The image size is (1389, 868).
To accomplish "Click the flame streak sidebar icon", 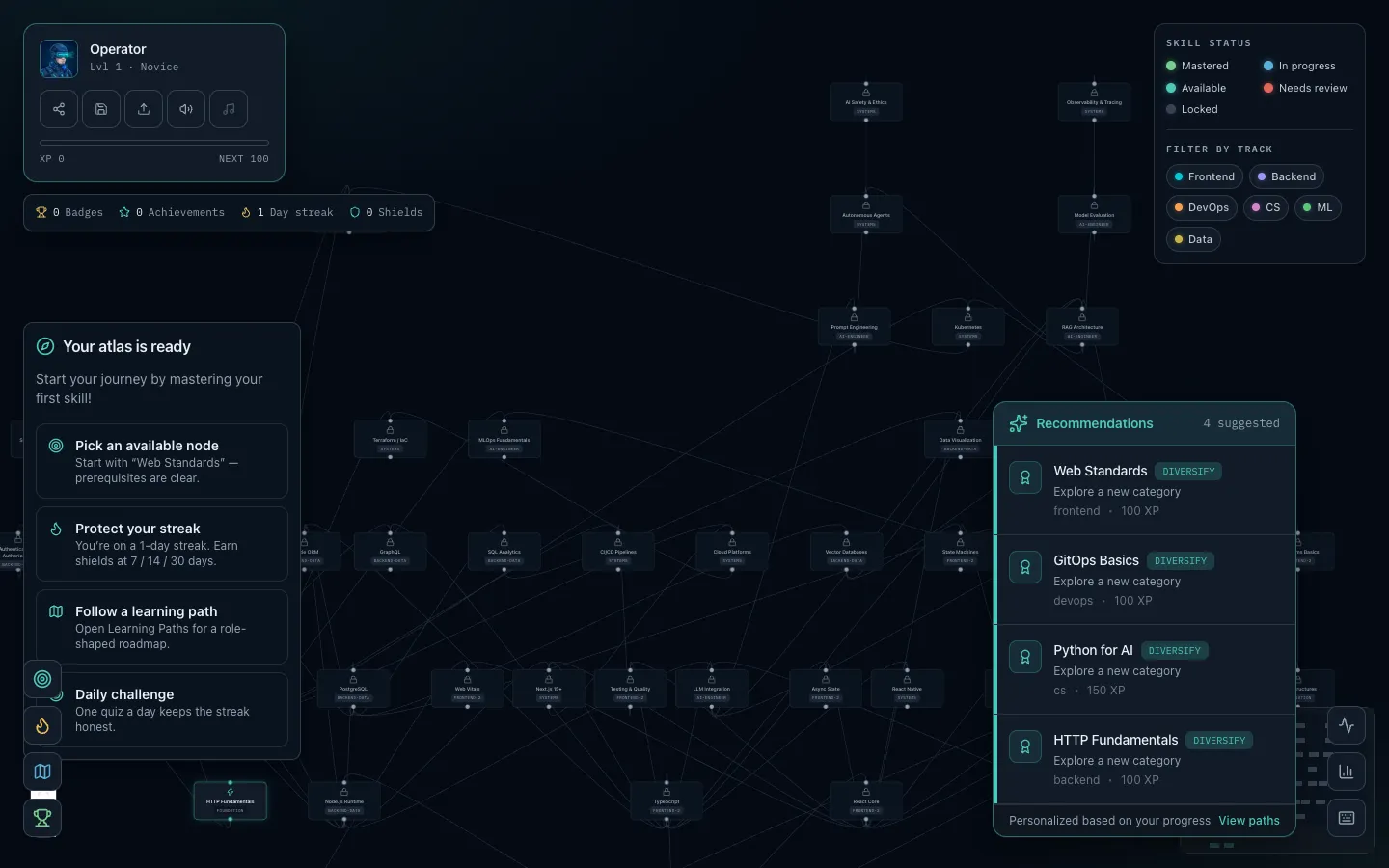I will point(42,725).
